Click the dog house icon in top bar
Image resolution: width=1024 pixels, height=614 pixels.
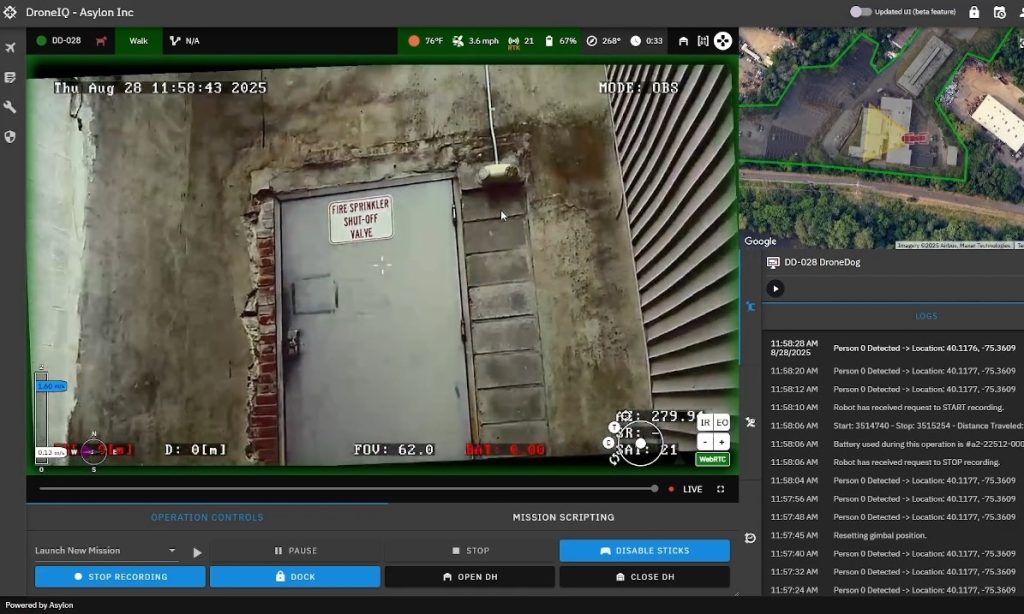tap(683, 41)
